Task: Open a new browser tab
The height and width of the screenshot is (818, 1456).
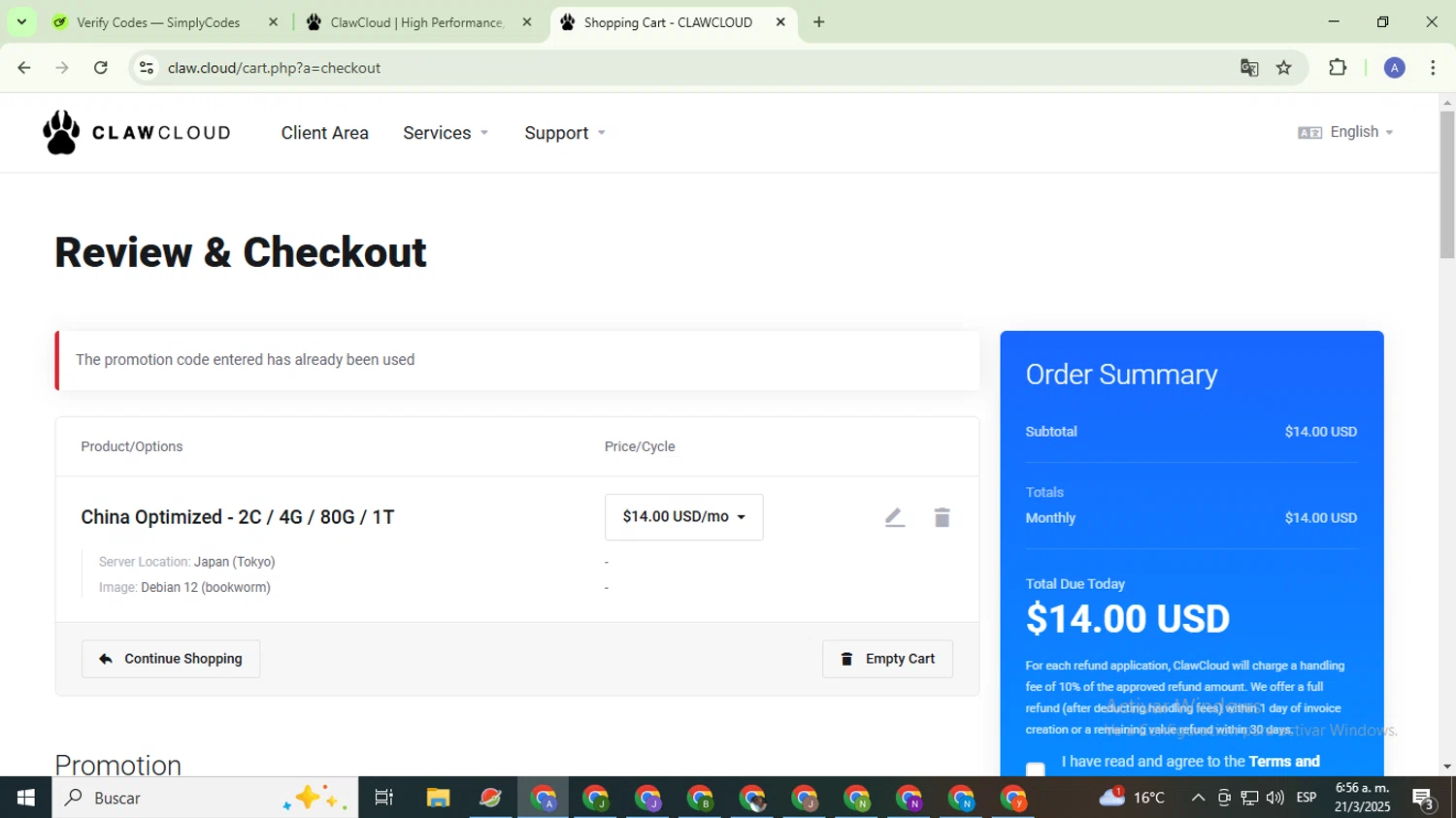Action: click(819, 22)
